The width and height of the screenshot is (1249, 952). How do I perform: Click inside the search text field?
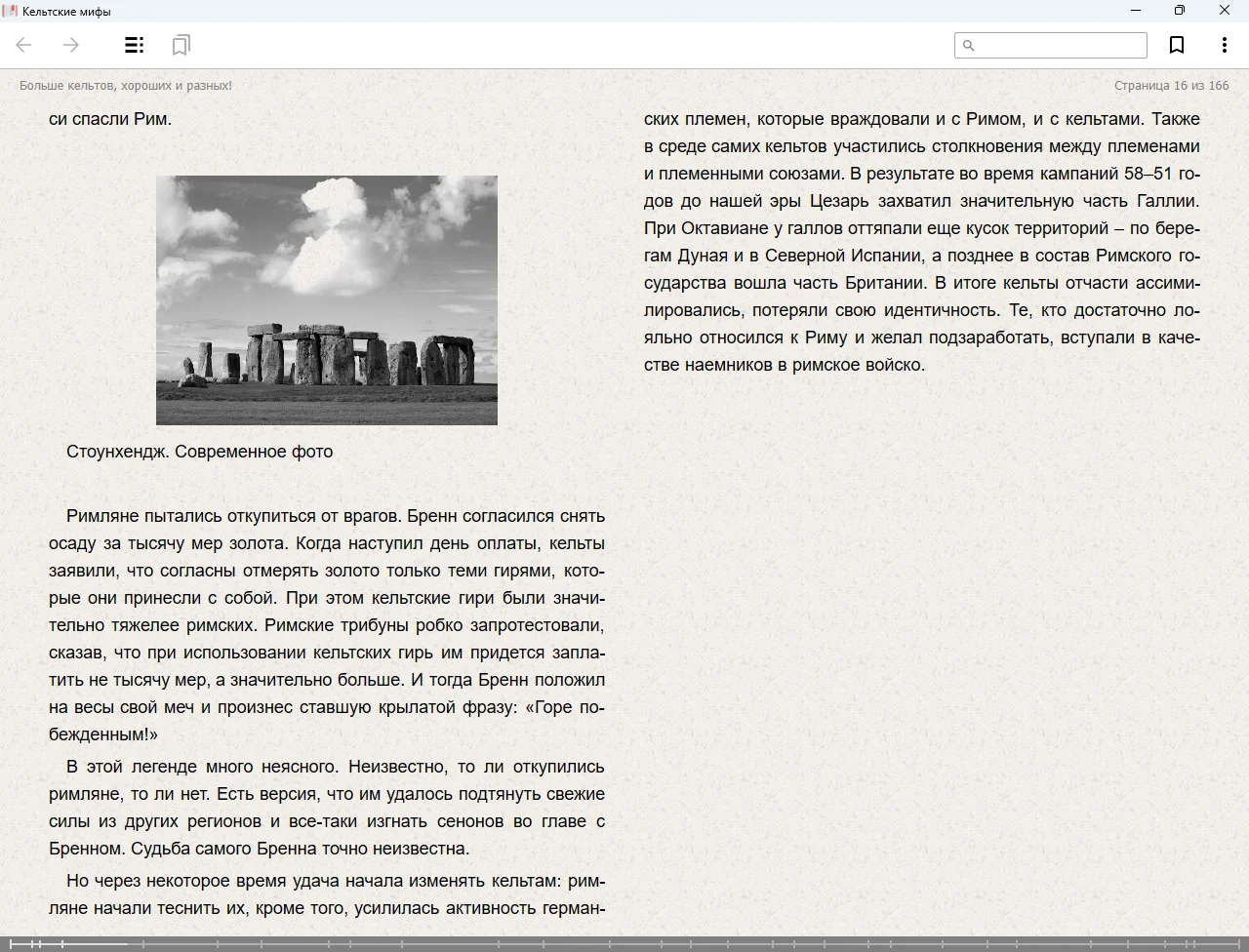click(1060, 46)
